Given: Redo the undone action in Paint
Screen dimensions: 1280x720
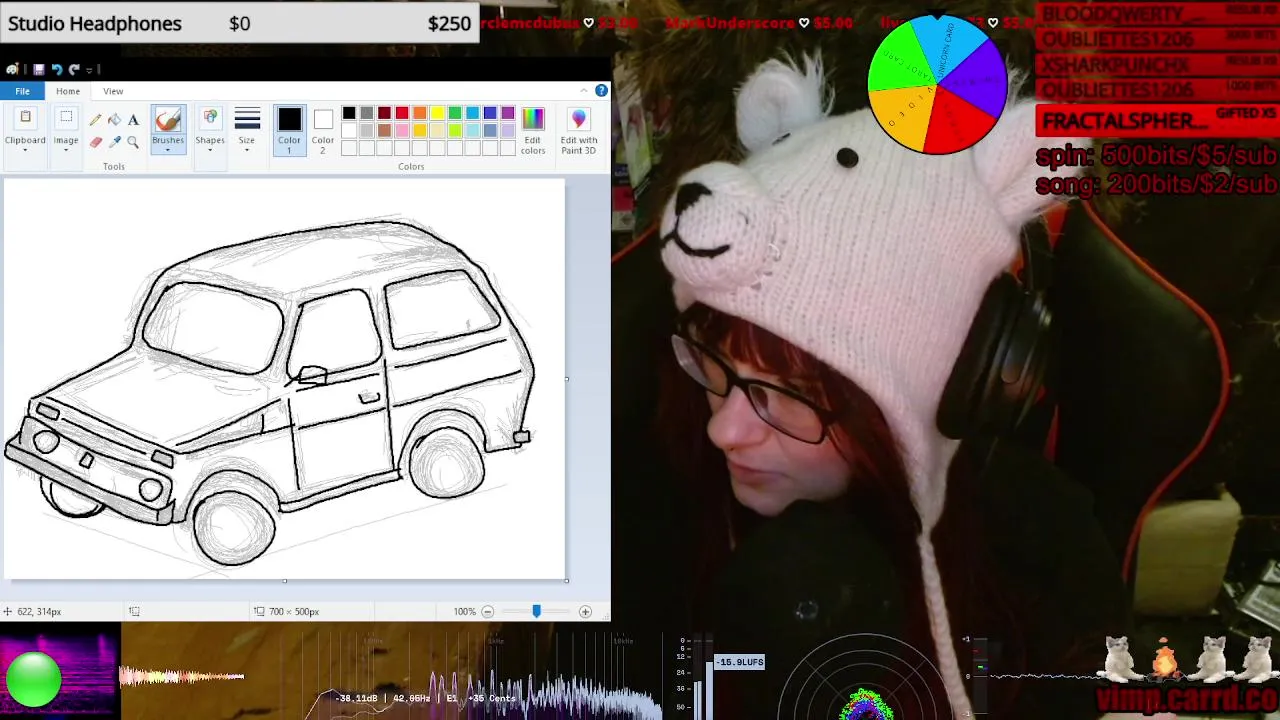Looking at the screenshot, I should pos(74,69).
